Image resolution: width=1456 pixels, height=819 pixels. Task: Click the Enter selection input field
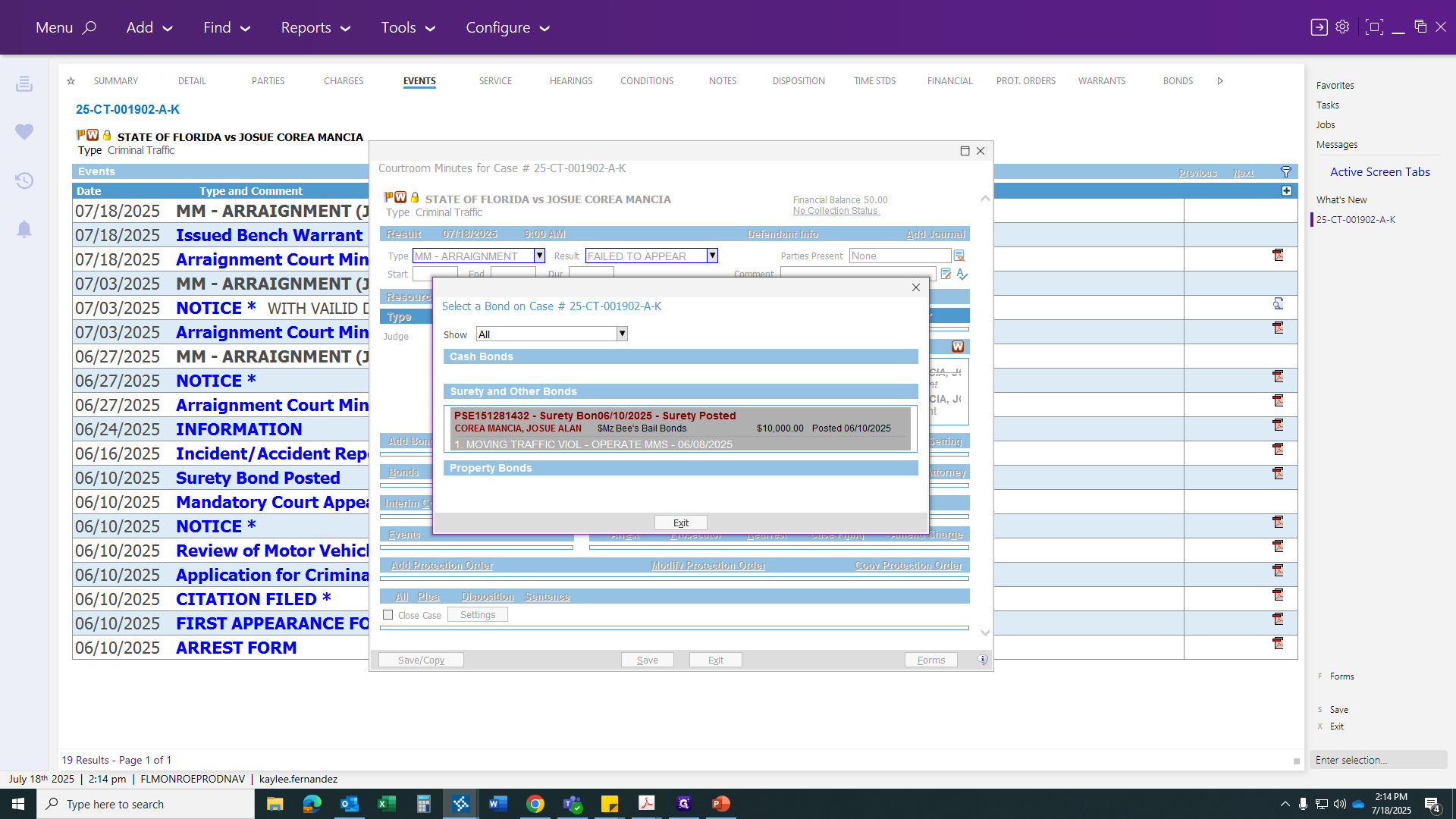click(1378, 760)
